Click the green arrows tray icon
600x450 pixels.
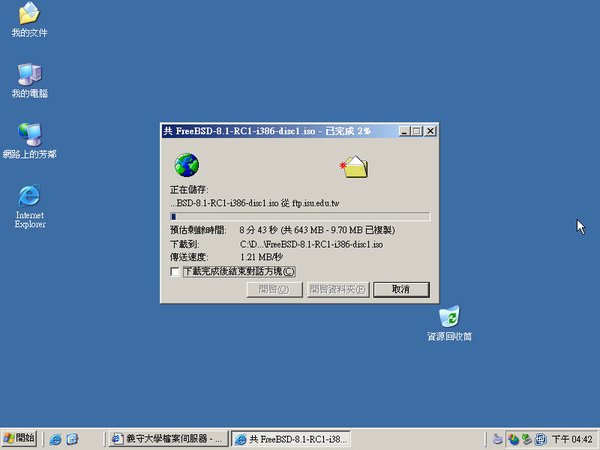(527, 439)
